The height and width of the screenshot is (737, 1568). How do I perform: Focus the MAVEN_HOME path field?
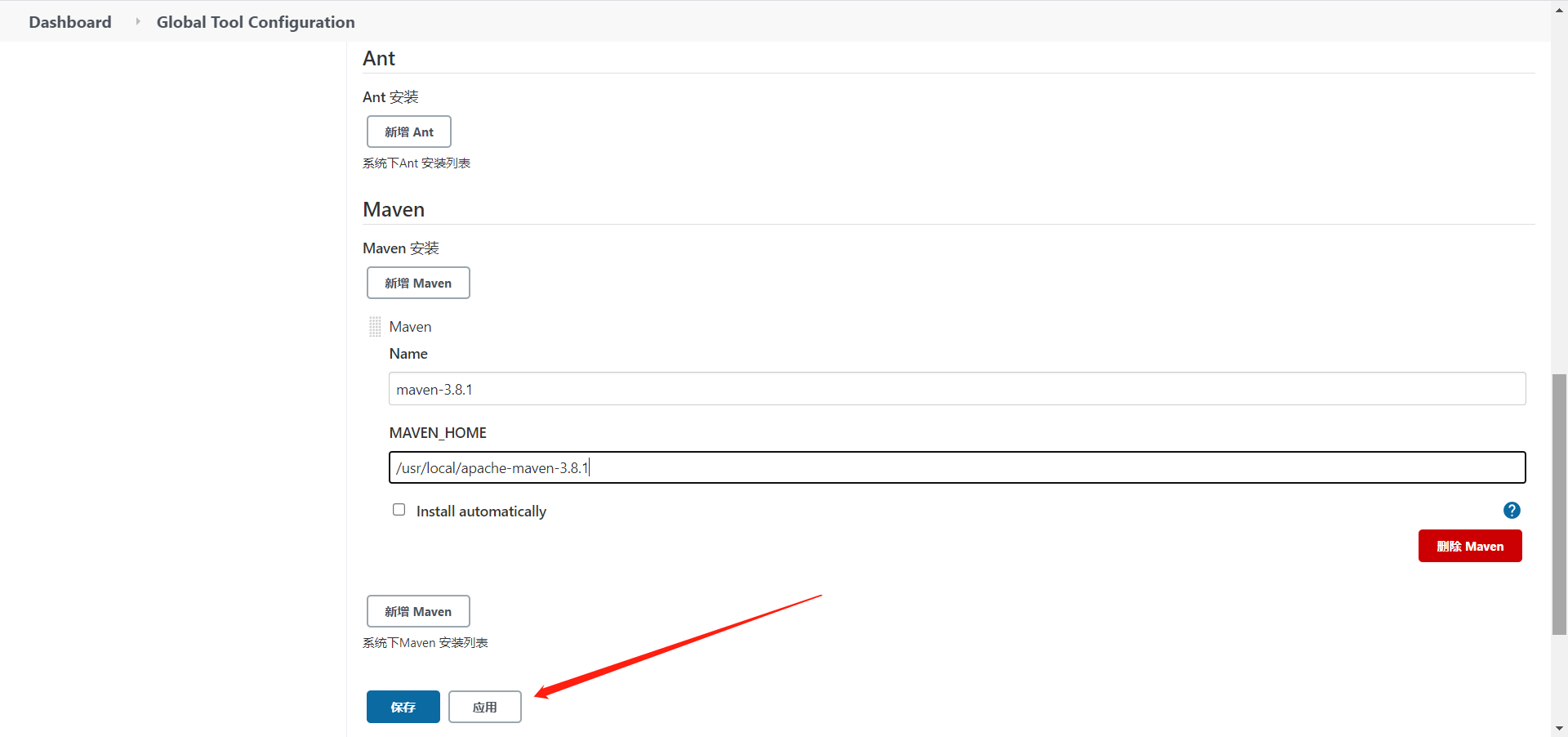(x=957, y=467)
